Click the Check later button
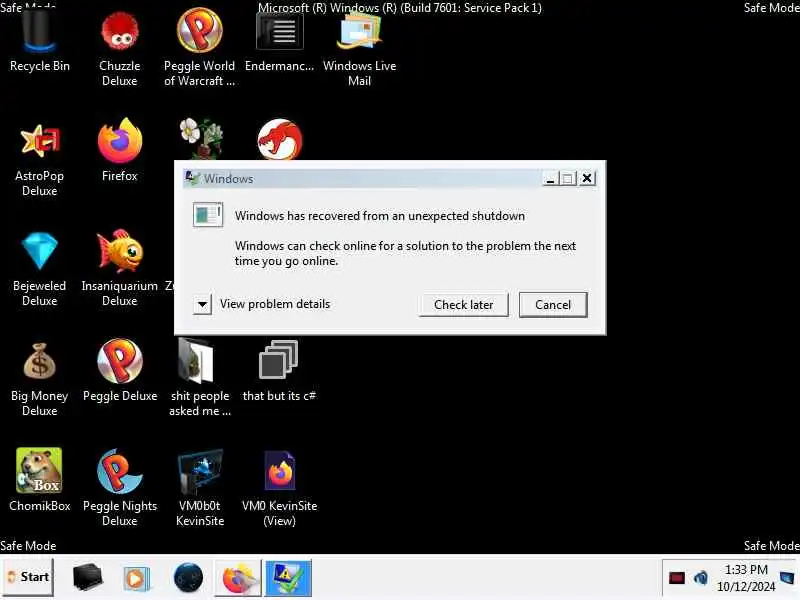The image size is (800, 600). pos(463,305)
